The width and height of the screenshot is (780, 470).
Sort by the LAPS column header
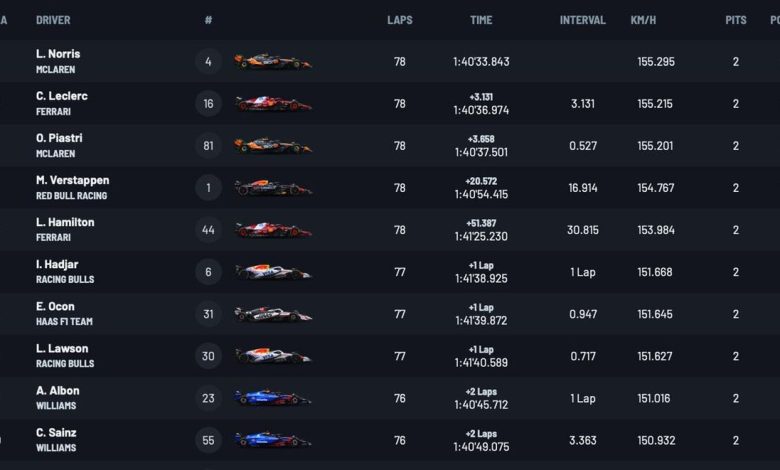[x=399, y=20]
